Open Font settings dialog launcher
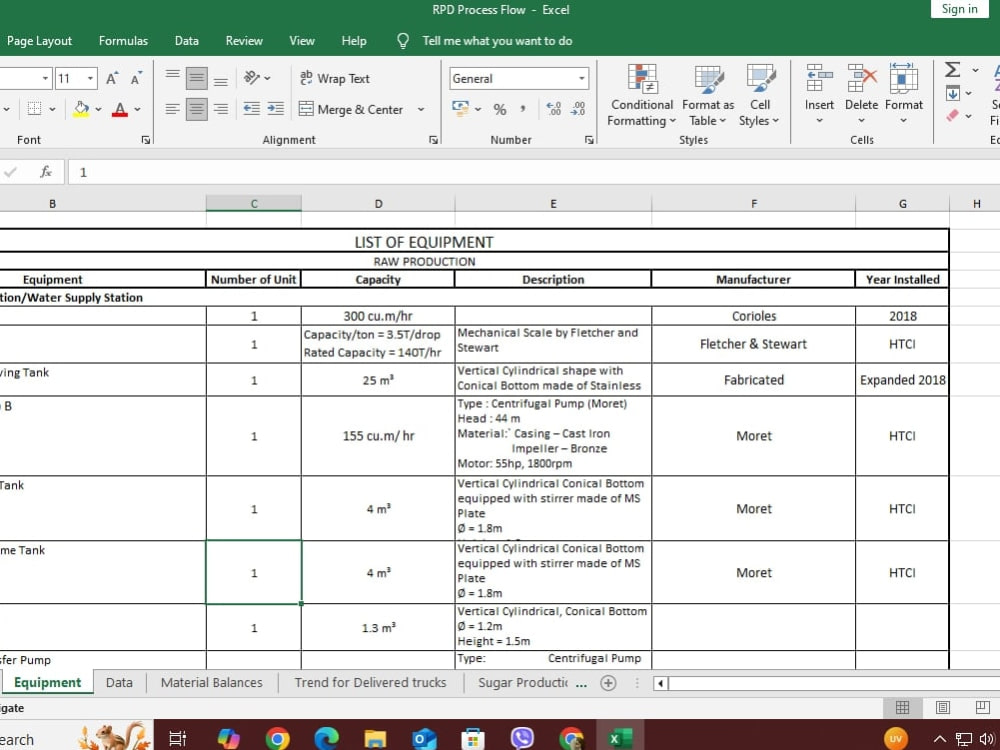1000x750 pixels. tap(145, 140)
